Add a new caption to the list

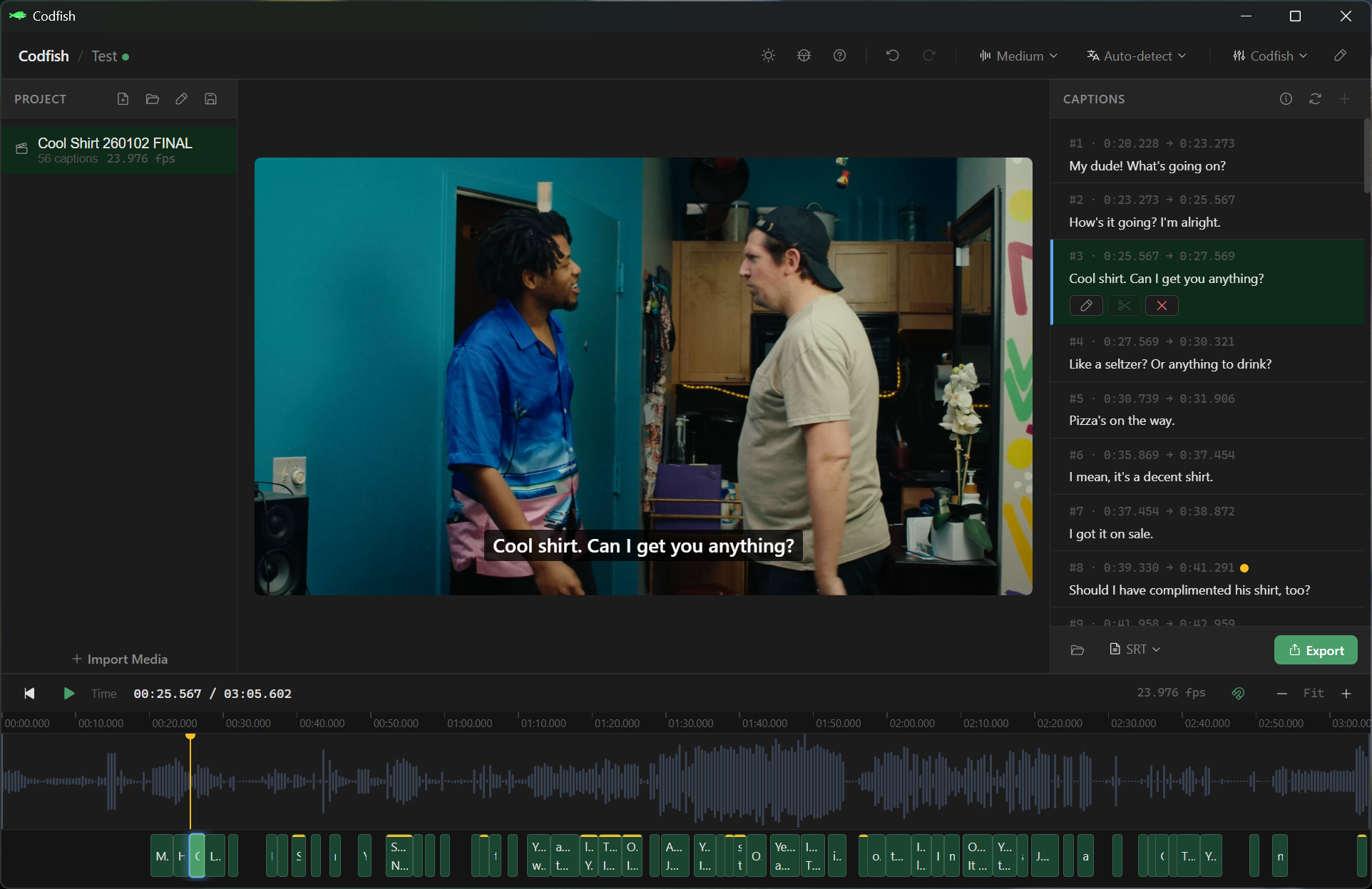[x=1346, y=99]
